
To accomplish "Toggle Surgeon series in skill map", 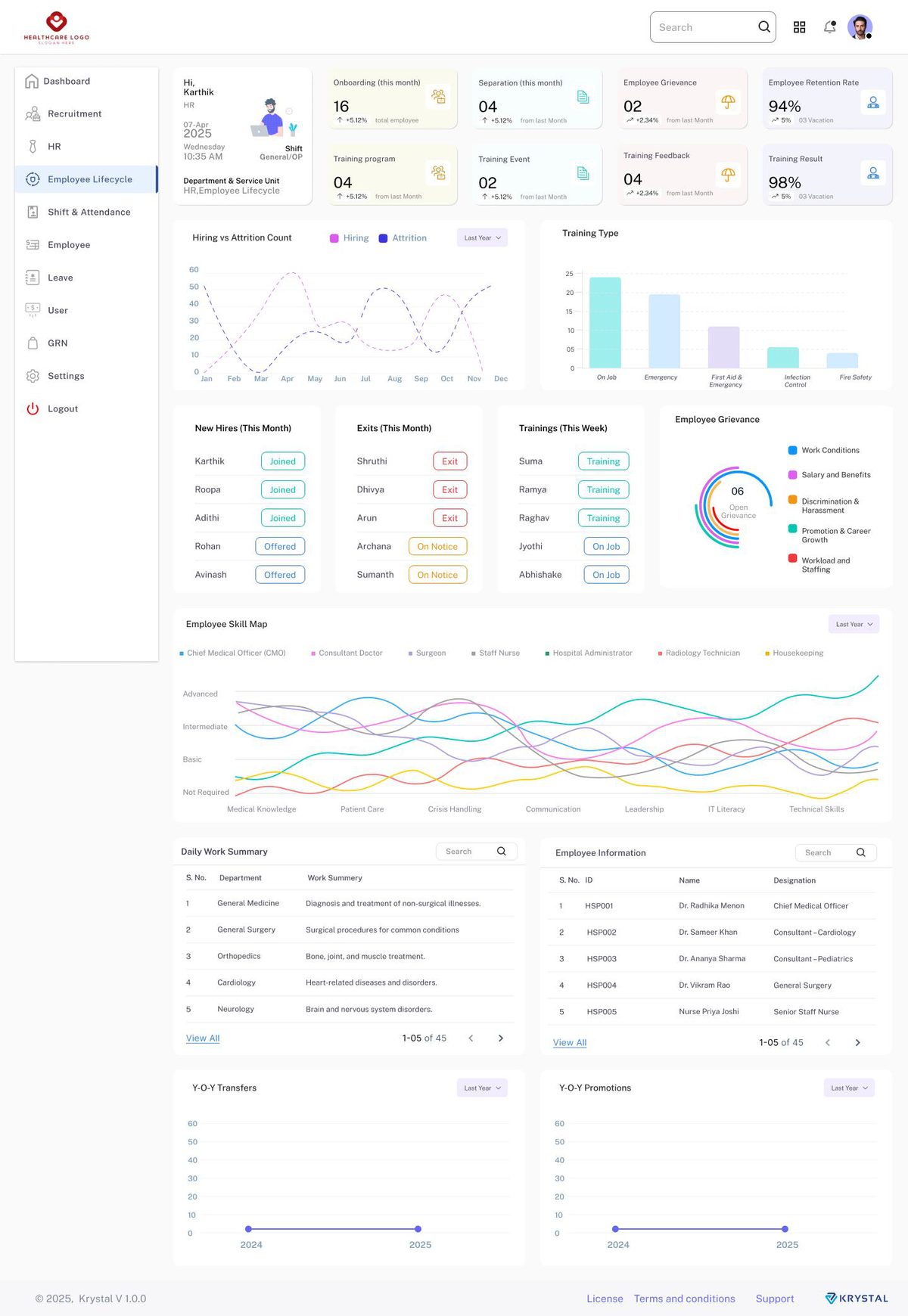I will pos(427,653).
